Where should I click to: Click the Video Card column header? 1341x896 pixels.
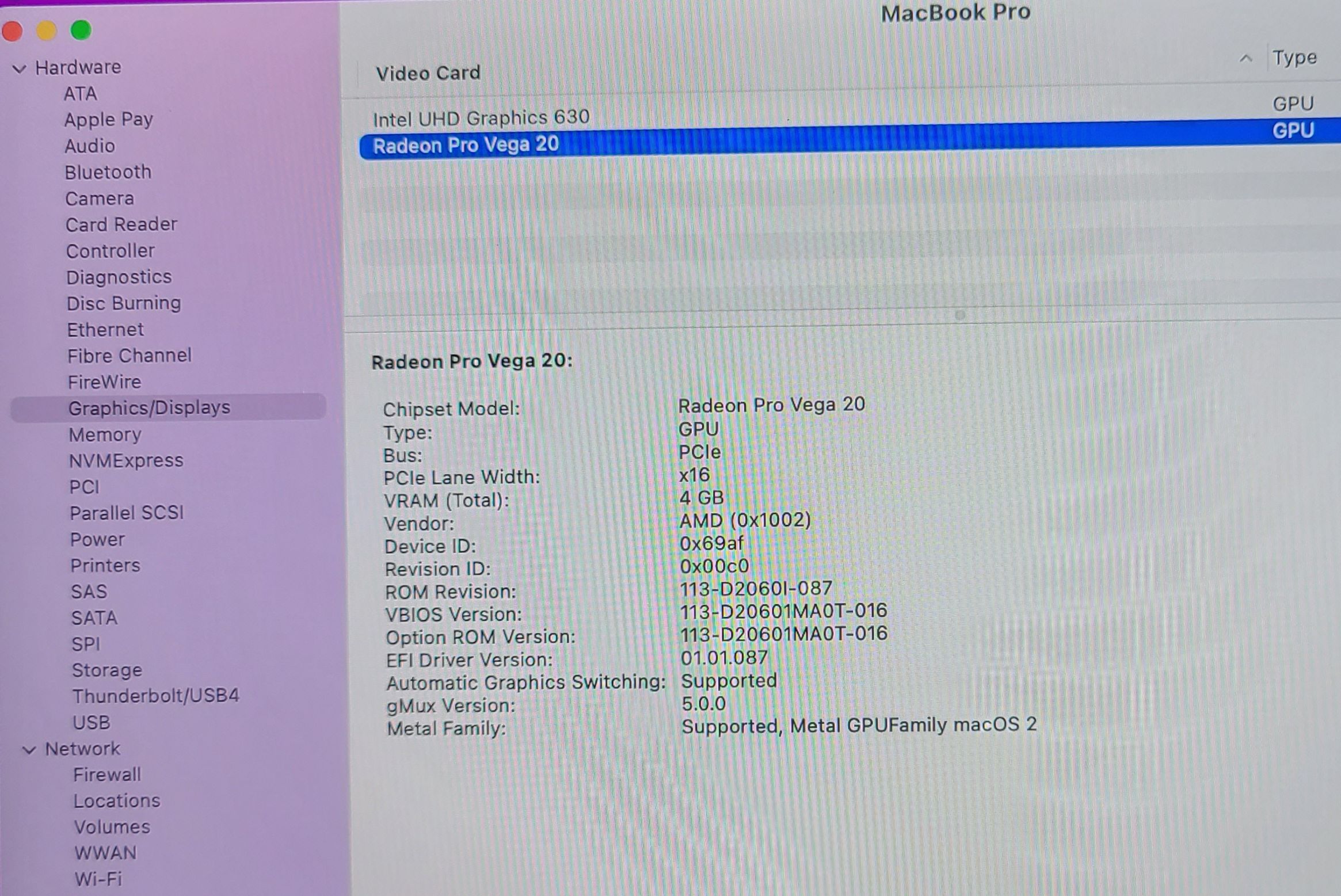[x=428, y=73]
